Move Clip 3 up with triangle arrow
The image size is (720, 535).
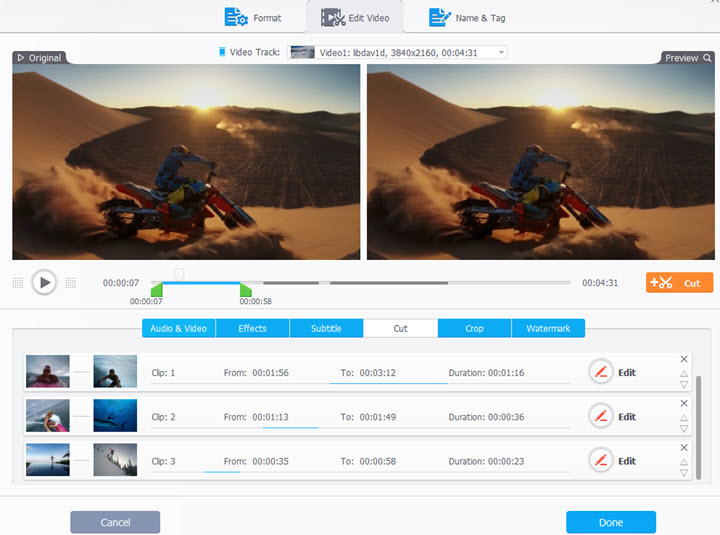[x=684, y=462]
